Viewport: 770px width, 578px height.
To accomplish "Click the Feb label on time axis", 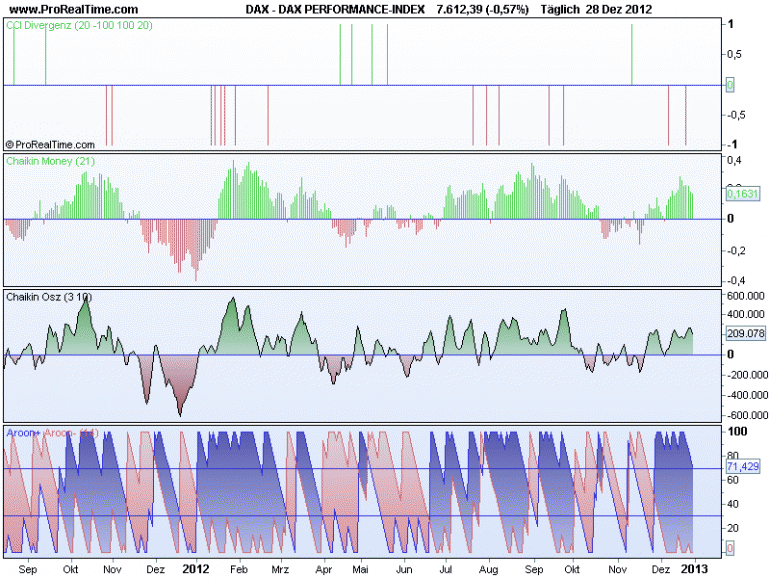I will 239,570.
